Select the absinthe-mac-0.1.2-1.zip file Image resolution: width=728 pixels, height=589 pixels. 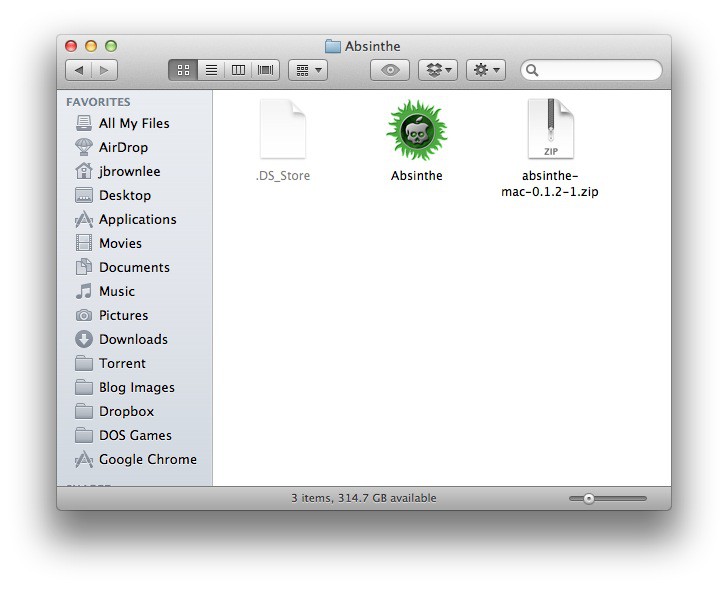coord(550,131)
